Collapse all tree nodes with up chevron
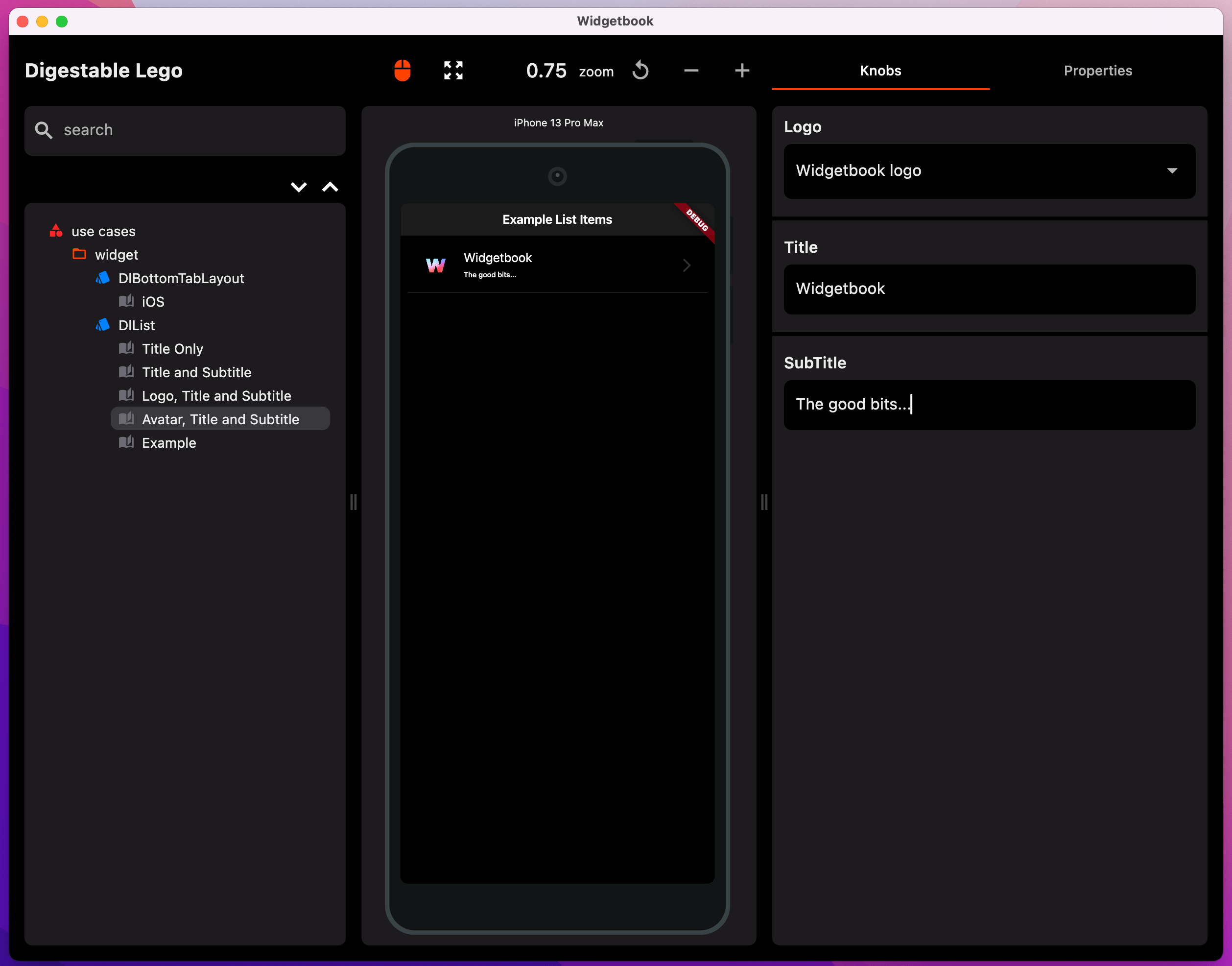 click(330, 187)
